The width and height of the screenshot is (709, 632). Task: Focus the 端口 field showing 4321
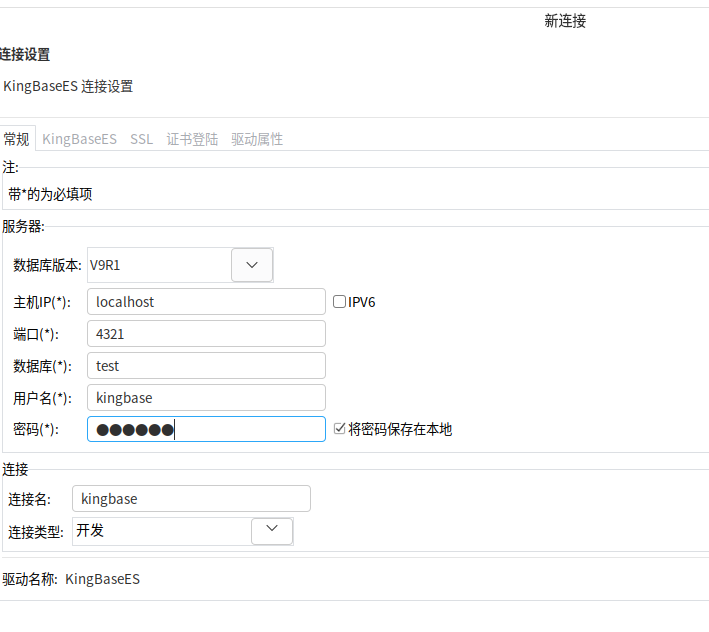[206, 334]
